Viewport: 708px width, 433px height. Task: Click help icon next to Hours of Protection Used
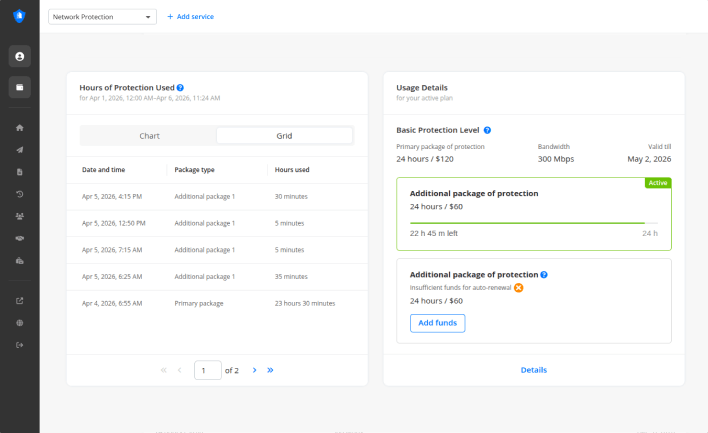pyautogui.click(x=180, y=88)
